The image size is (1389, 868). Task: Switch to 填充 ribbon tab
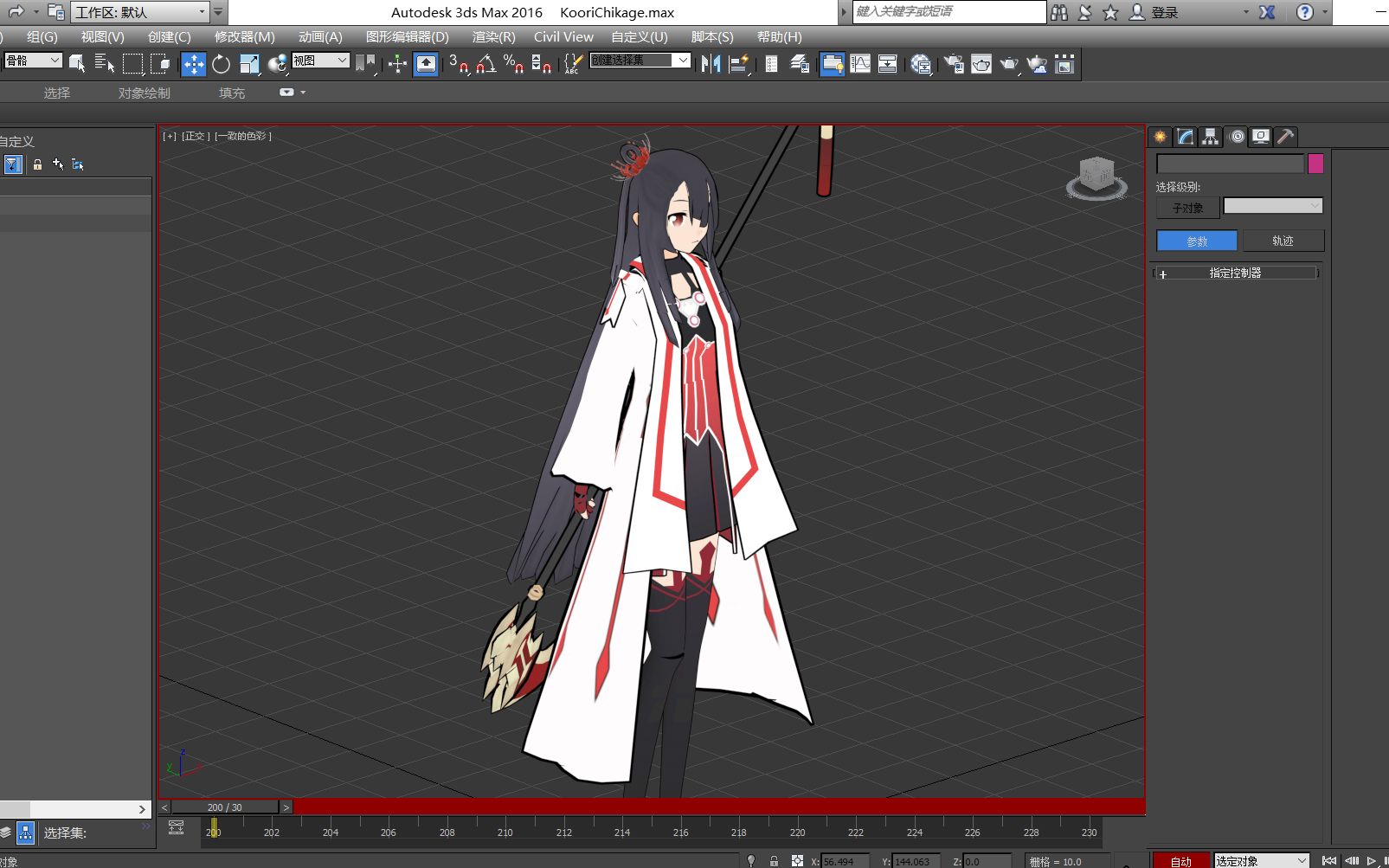click(232, 93)
